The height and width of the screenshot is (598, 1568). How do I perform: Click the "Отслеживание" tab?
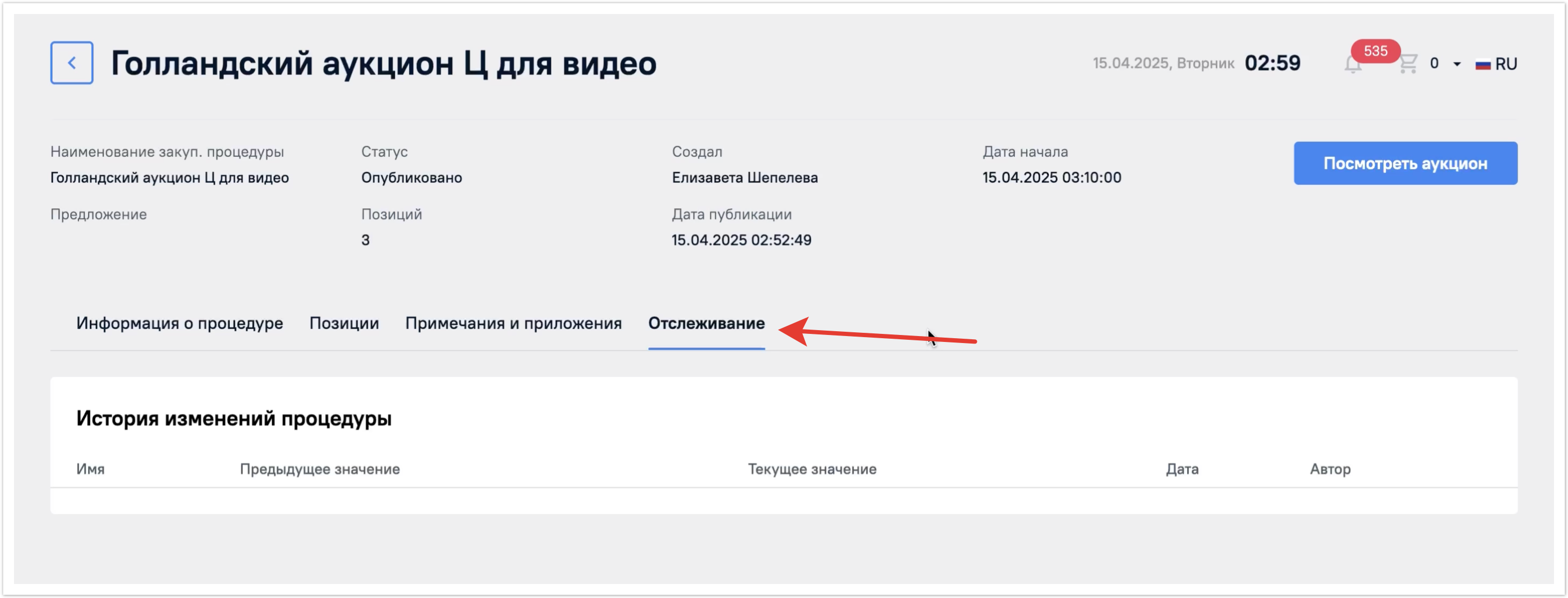point(706,323)
